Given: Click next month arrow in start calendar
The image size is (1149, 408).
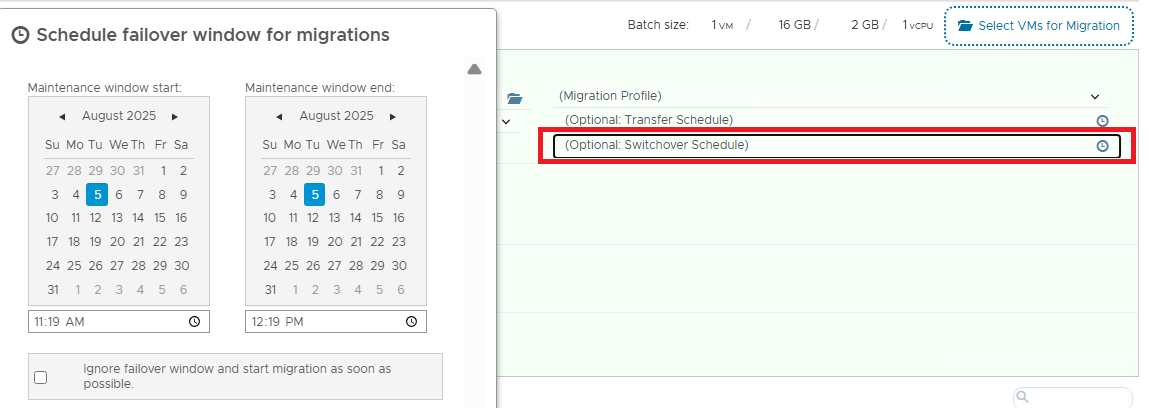Looking at the screenshot, I should 175,116.
